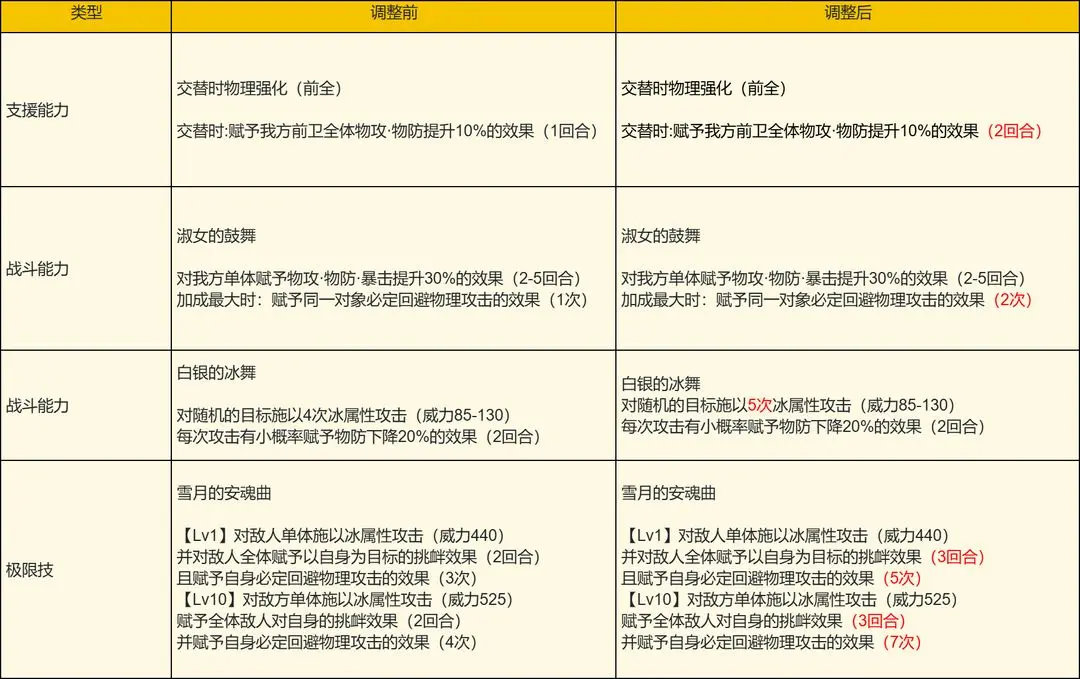The height and width of the screenshot is (679, 1080).
Task: Click red （3回合） after 对自身的挑衅效果
Action: click(x=878, y=621)
